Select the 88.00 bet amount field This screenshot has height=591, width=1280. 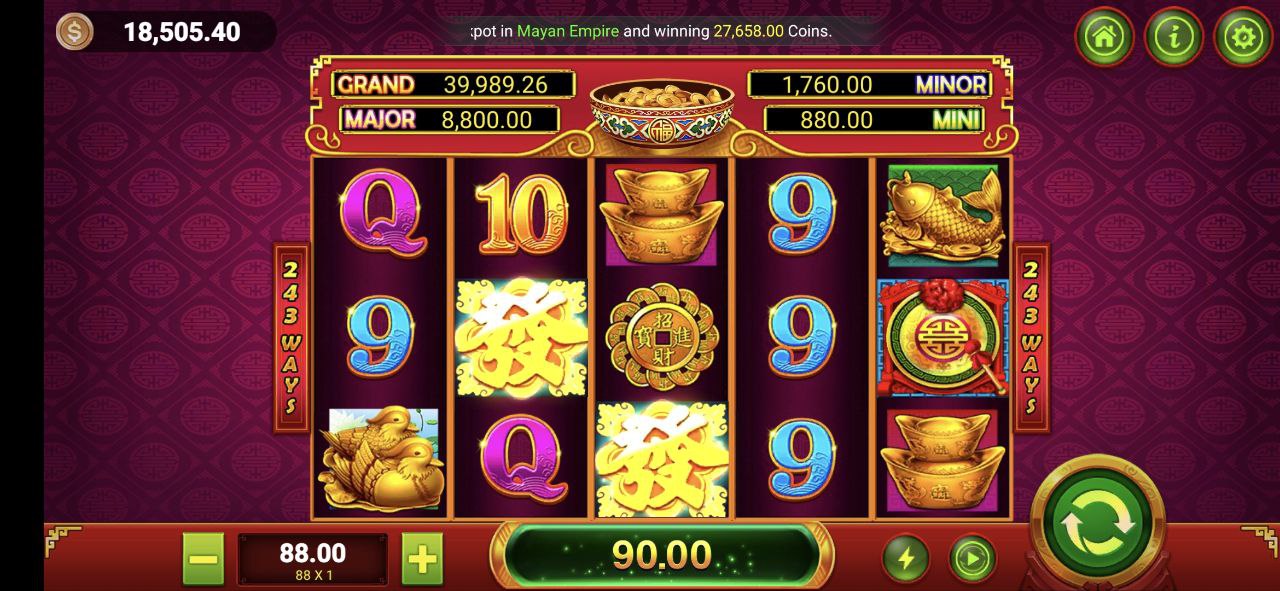pyautogui.click(x=312, y=559)
